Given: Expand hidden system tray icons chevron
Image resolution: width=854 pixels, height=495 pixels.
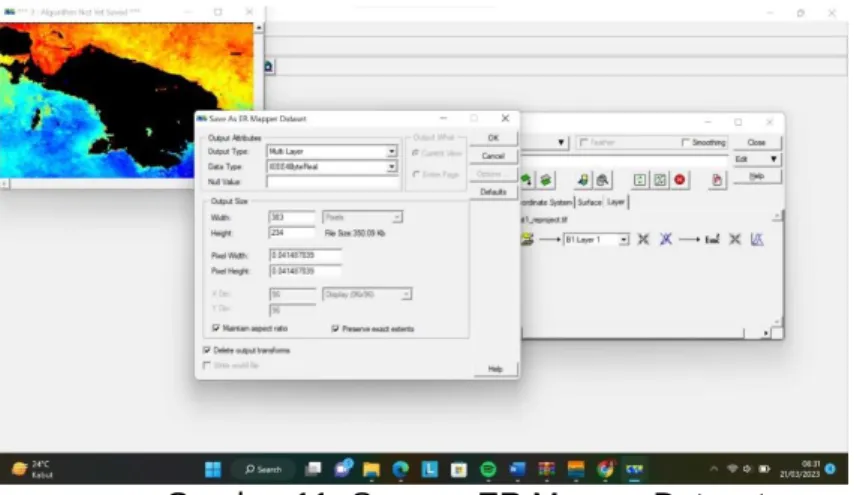Looking at the screenshot, I should (713, 469).
